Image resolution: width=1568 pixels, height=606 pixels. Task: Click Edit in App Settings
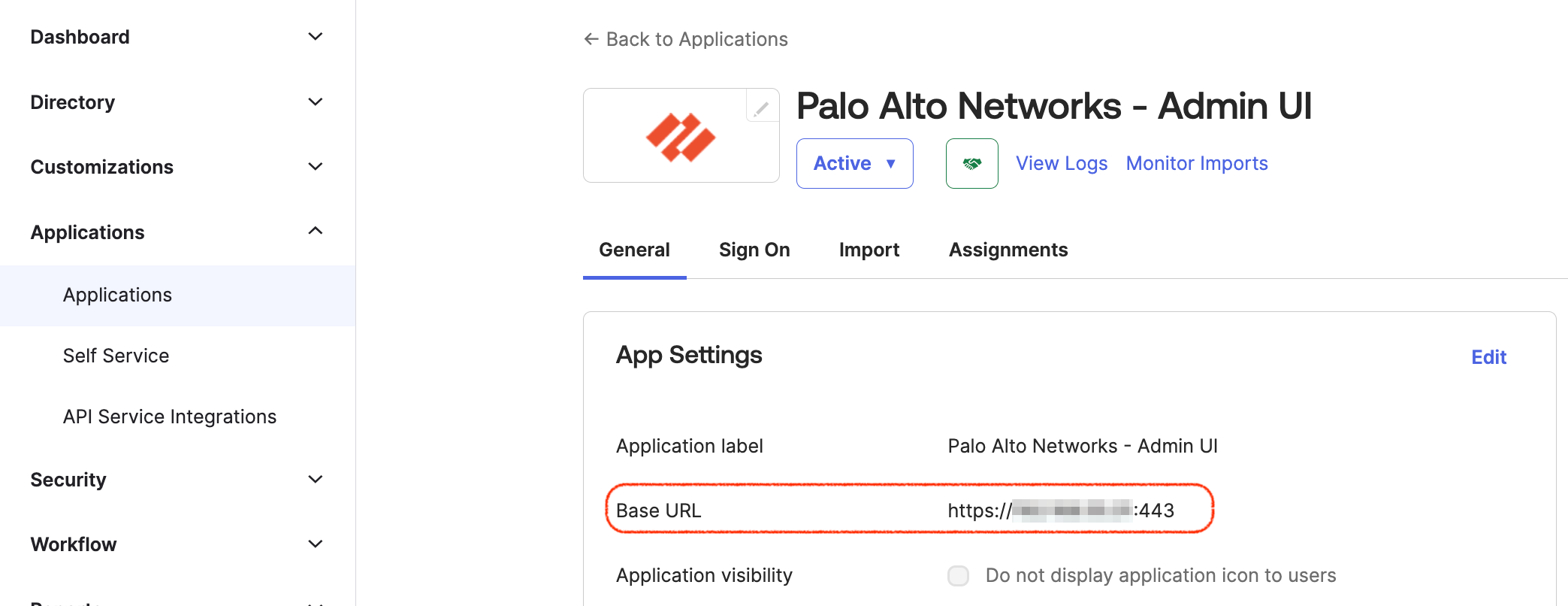[1488, 357]
